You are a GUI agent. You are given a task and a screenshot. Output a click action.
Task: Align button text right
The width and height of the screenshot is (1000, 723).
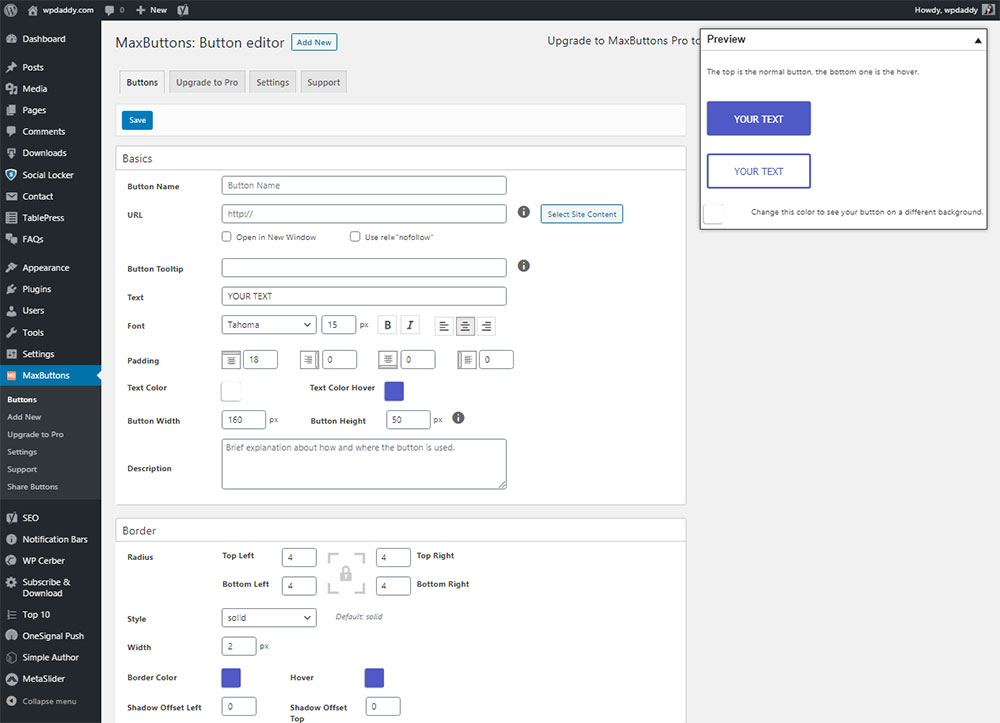click(x=486, y=326)
